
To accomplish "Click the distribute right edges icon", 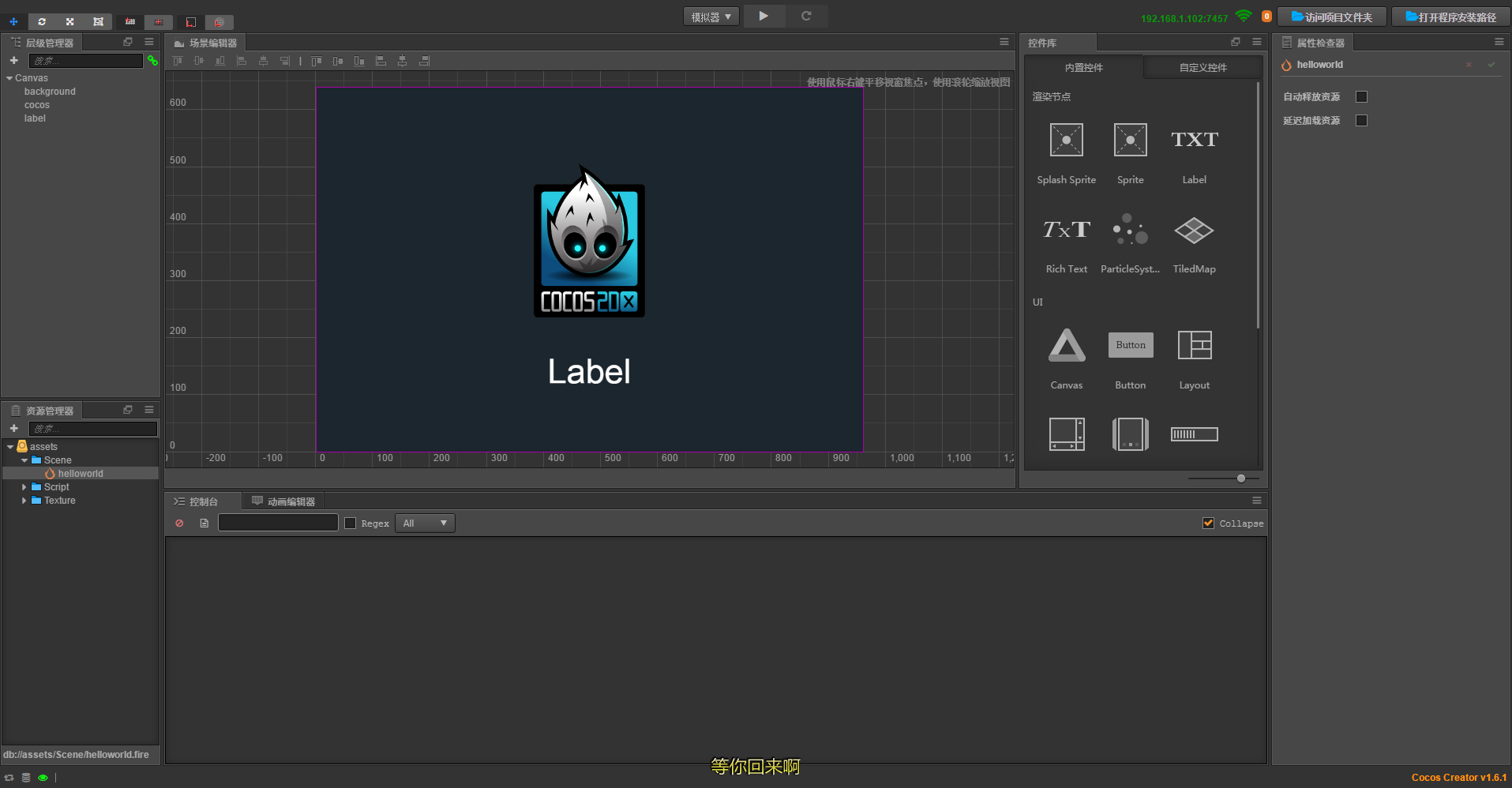I will tap(424, 61).
